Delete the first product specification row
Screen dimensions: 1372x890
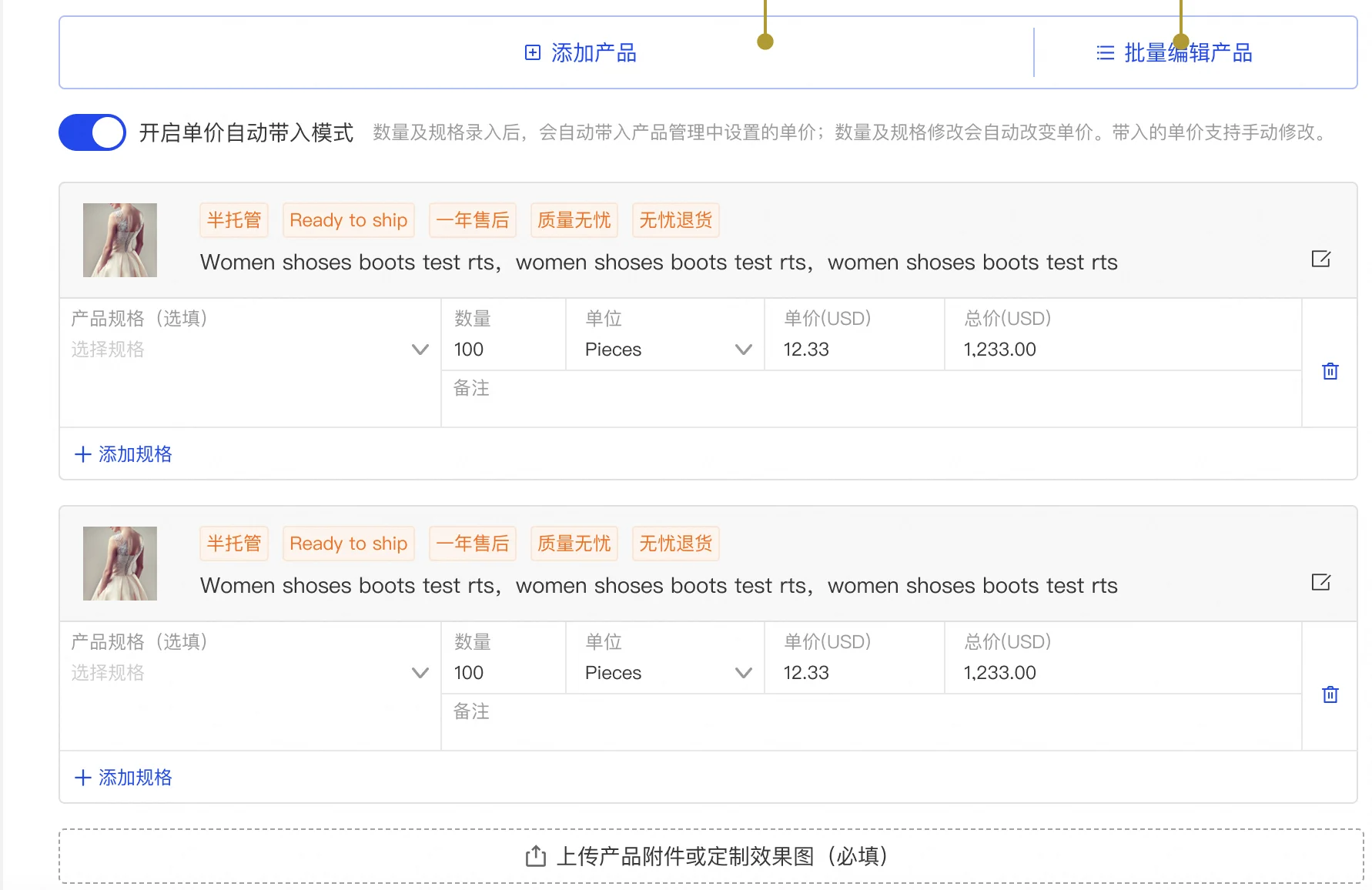click(1330, 372)
